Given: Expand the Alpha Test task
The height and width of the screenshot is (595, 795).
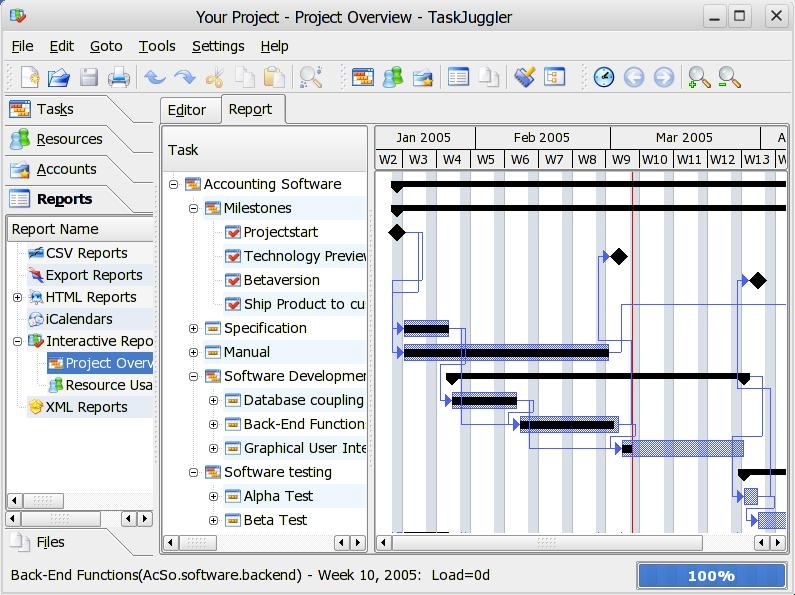Looking at the screenshot, I should tap(213, 496).
